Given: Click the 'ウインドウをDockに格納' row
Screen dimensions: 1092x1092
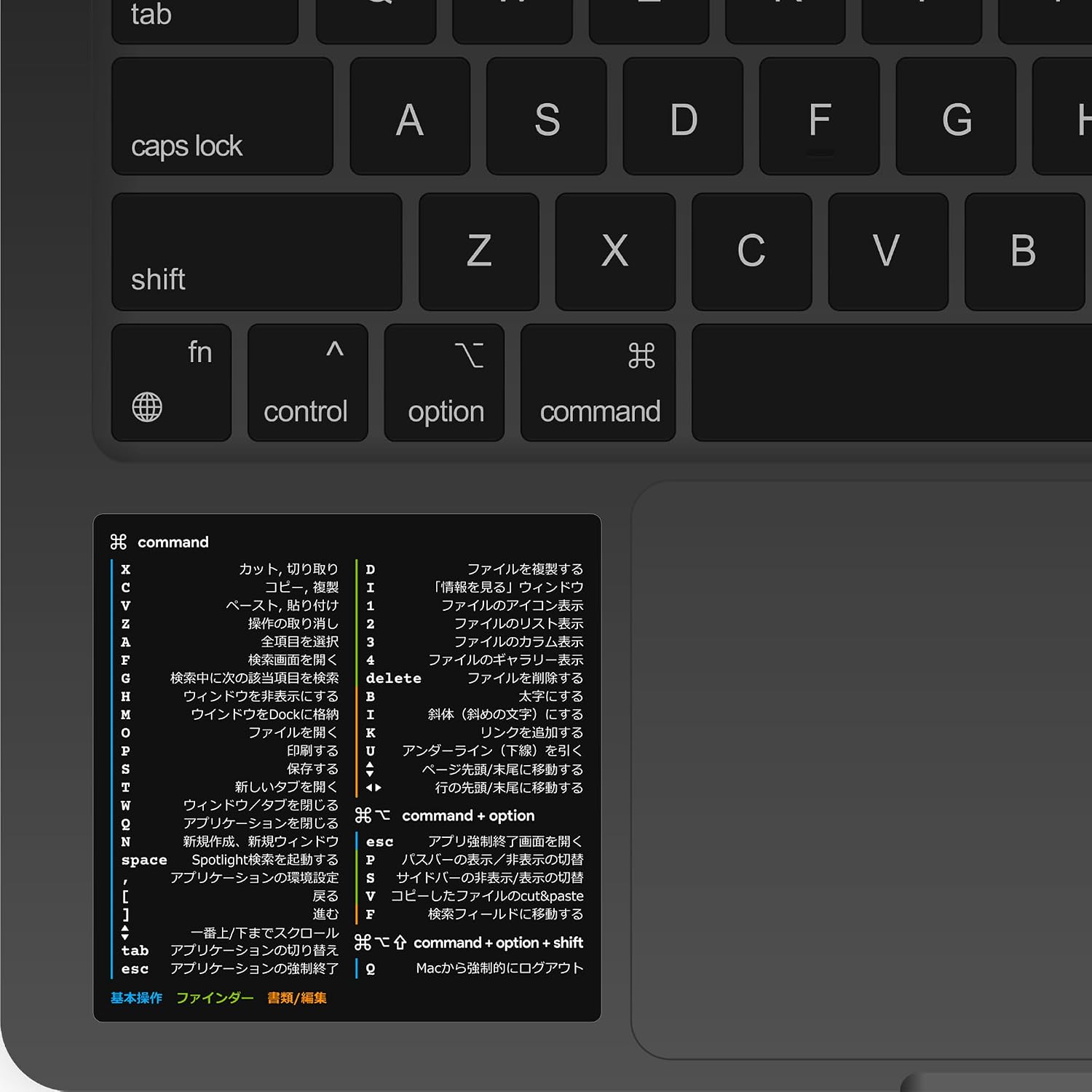Looking at the screenshot, I should point(229,715).
